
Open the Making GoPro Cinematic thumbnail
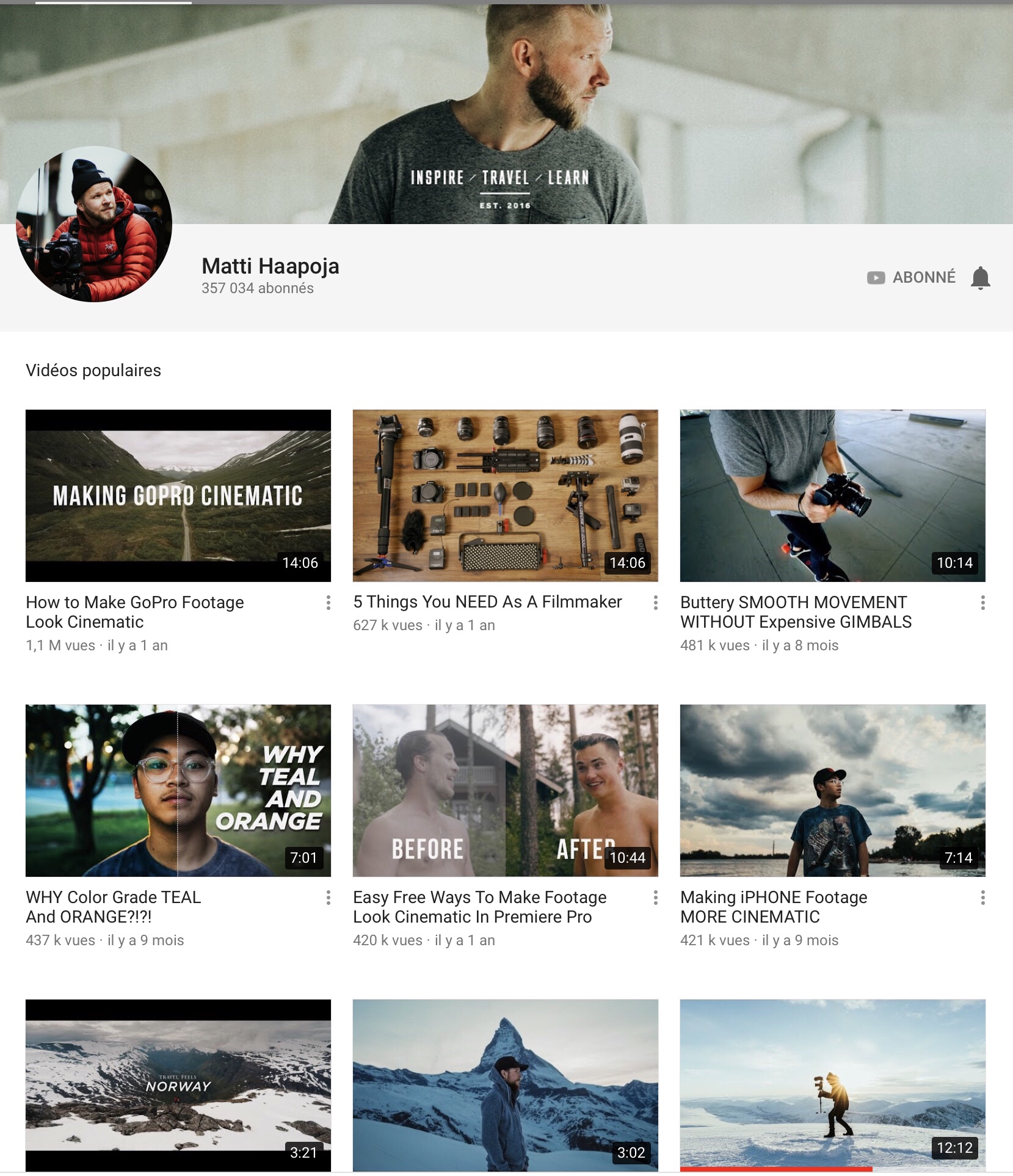pos(178,495)
